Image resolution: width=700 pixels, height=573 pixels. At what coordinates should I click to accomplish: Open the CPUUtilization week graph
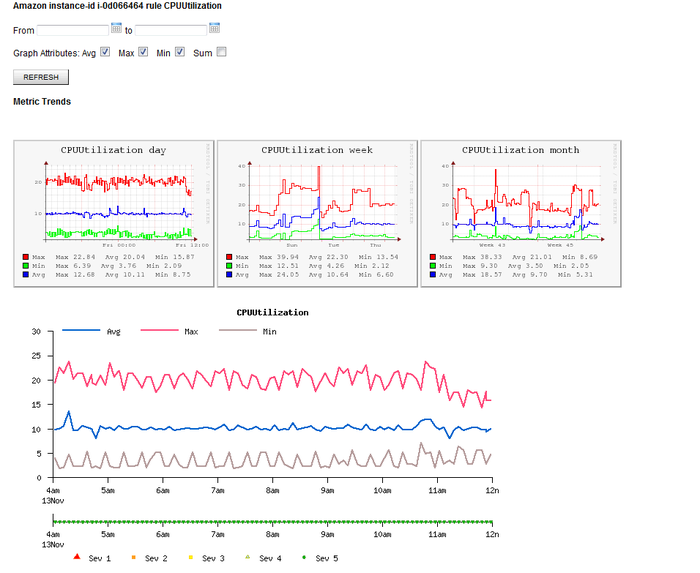point(317,214)
